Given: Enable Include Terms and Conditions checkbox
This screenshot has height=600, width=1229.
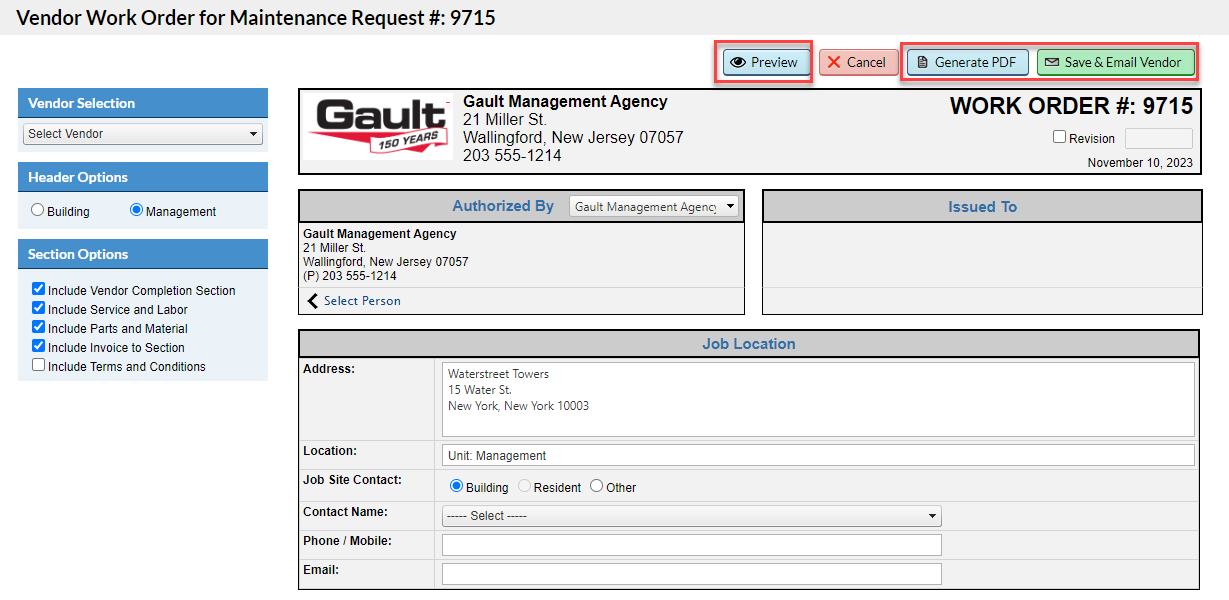Looking at the screenshot, I should coord(39,365).
